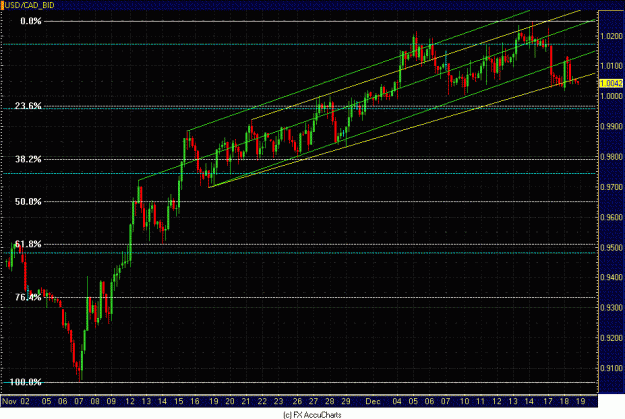Click the 0.9600 price axis label

point(611,217)
